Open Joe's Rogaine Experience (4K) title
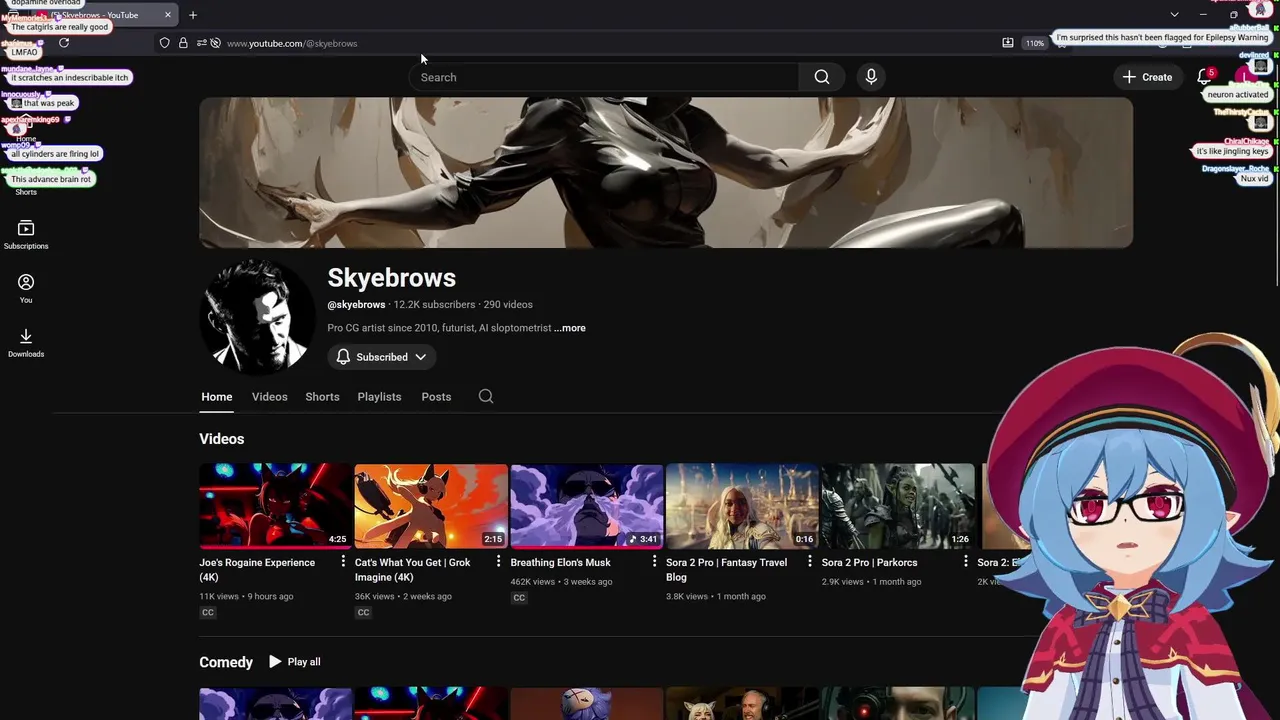The image size is (1280, 720). tap(257, 570)
